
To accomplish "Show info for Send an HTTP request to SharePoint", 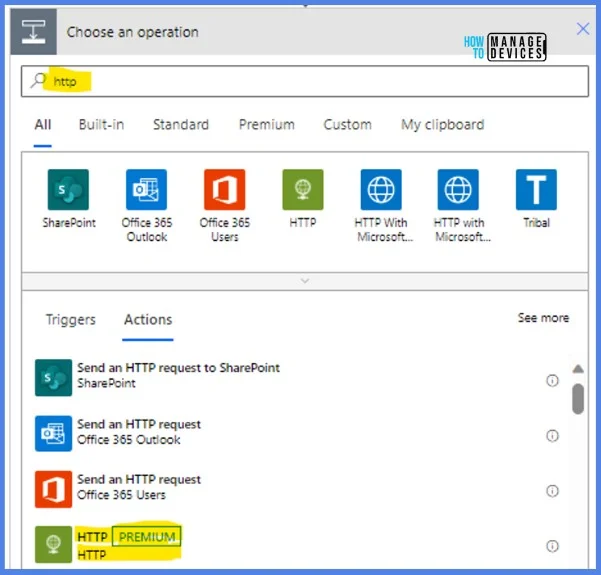I will click(x=552, y=380).
